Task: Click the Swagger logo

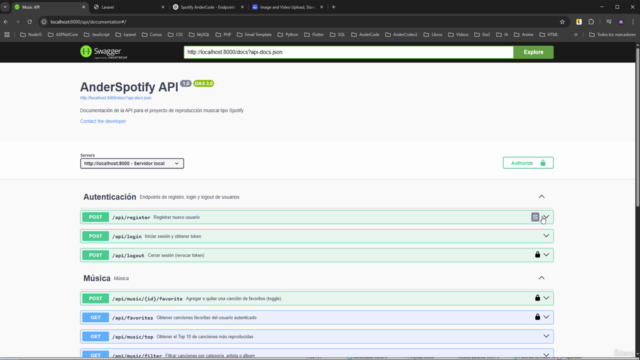Action: (104, 52)
